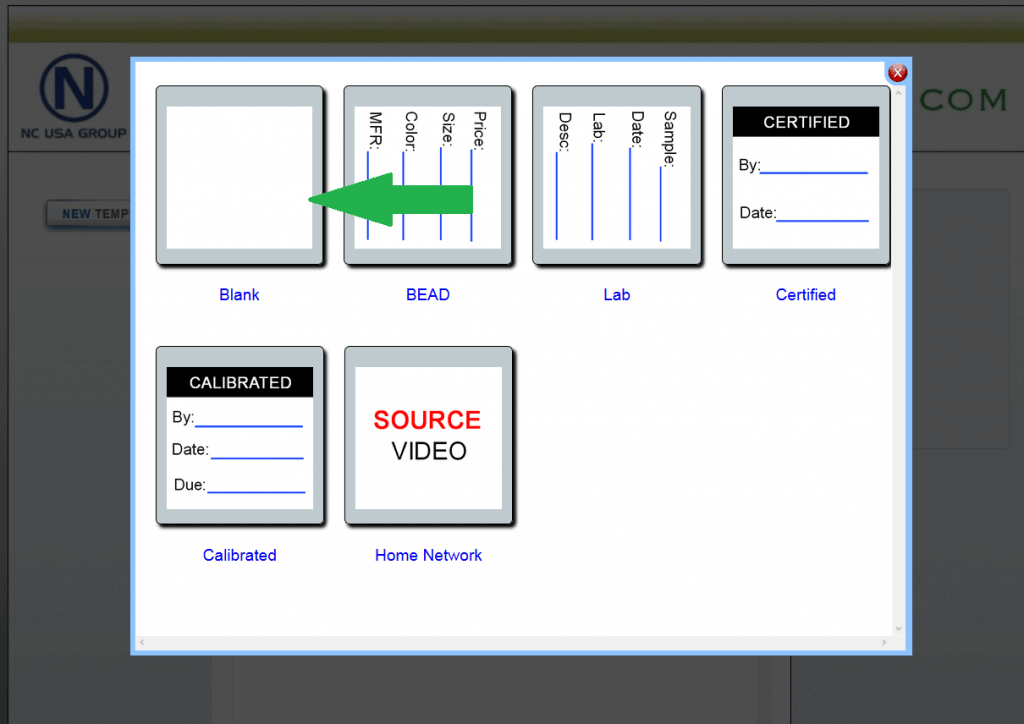Click the vertical scrollbar up arrow

(898, 92)
